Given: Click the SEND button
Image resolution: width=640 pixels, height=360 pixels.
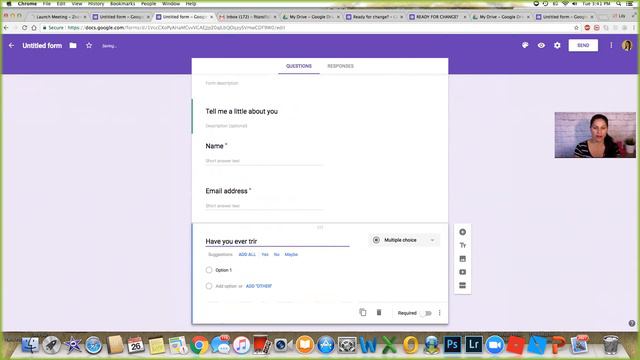Looking at the screenshot, I should point(583,45).
